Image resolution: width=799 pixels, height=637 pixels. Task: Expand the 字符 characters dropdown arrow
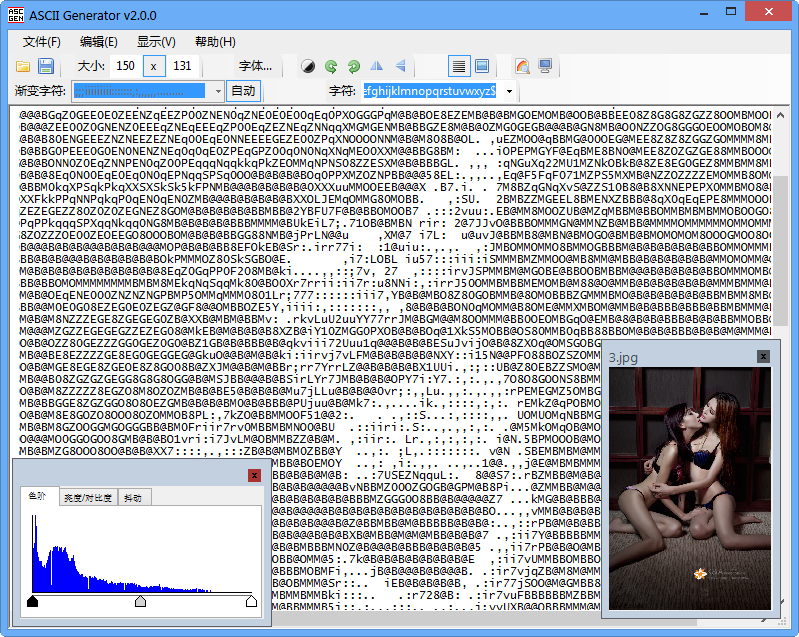point(509,92)
